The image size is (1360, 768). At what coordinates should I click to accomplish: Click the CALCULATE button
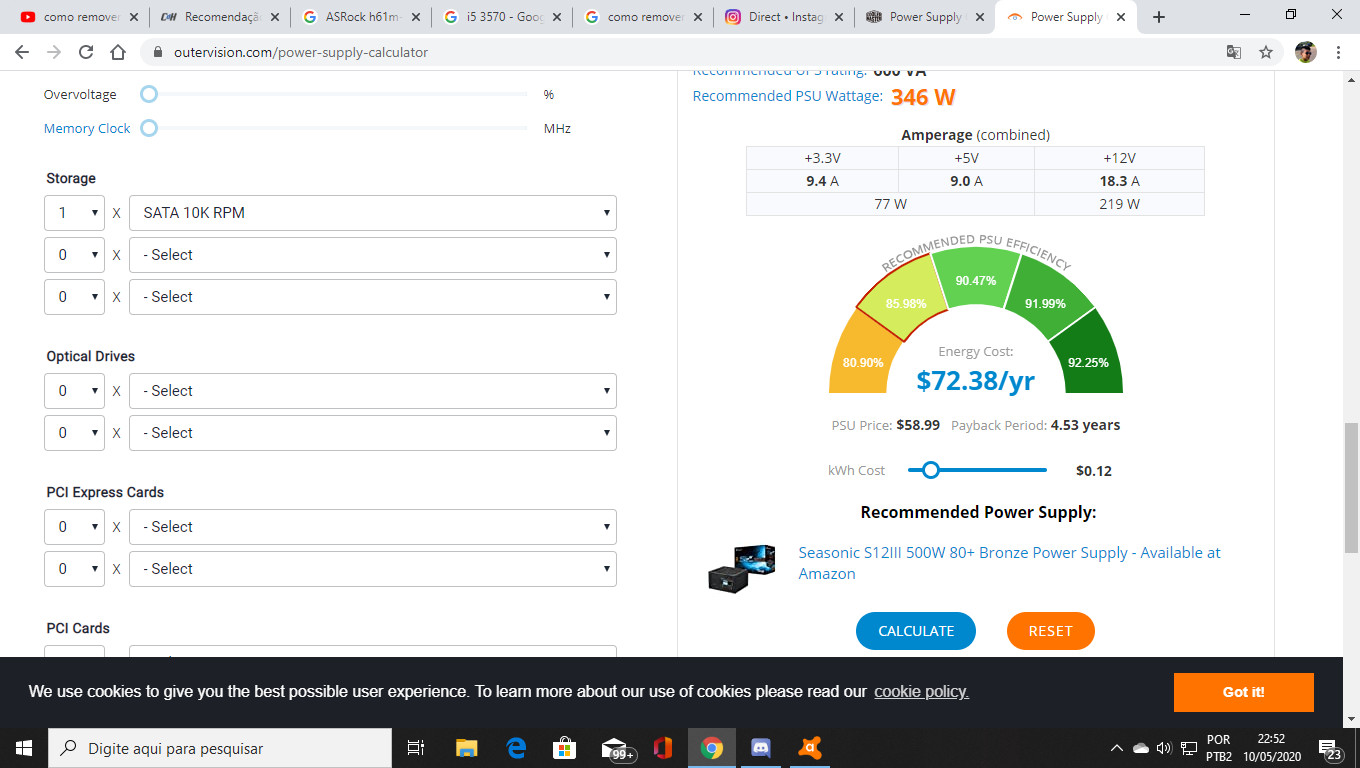pos(916,631)
